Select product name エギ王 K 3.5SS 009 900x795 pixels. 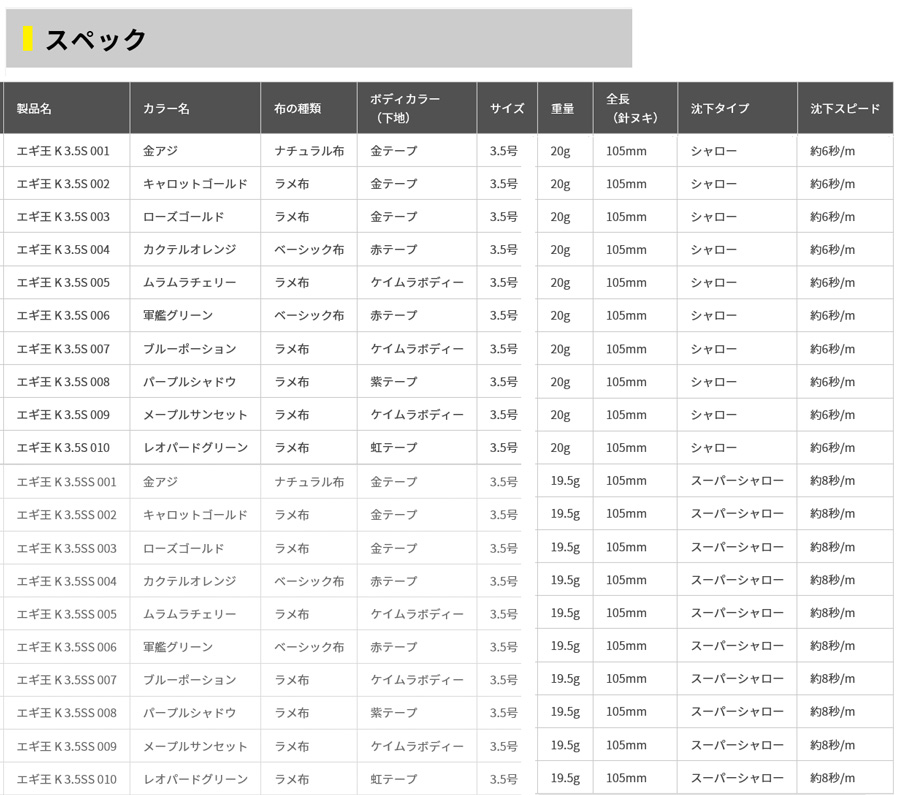(67, 746)
